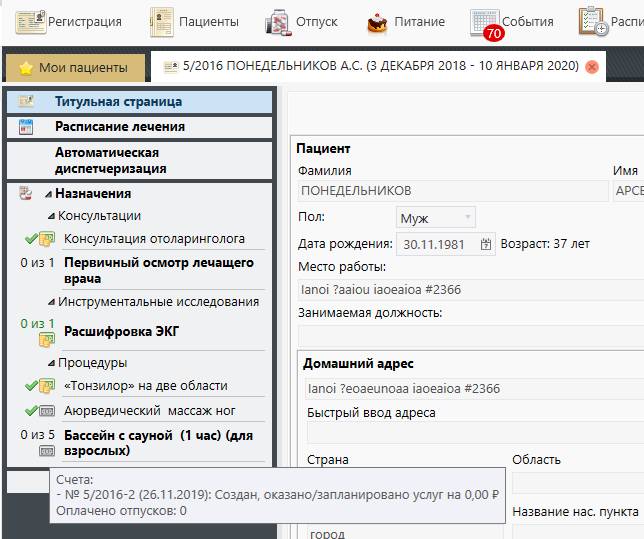
Task: Switch to Мои пациенты tab
Action: pos(74,68)
